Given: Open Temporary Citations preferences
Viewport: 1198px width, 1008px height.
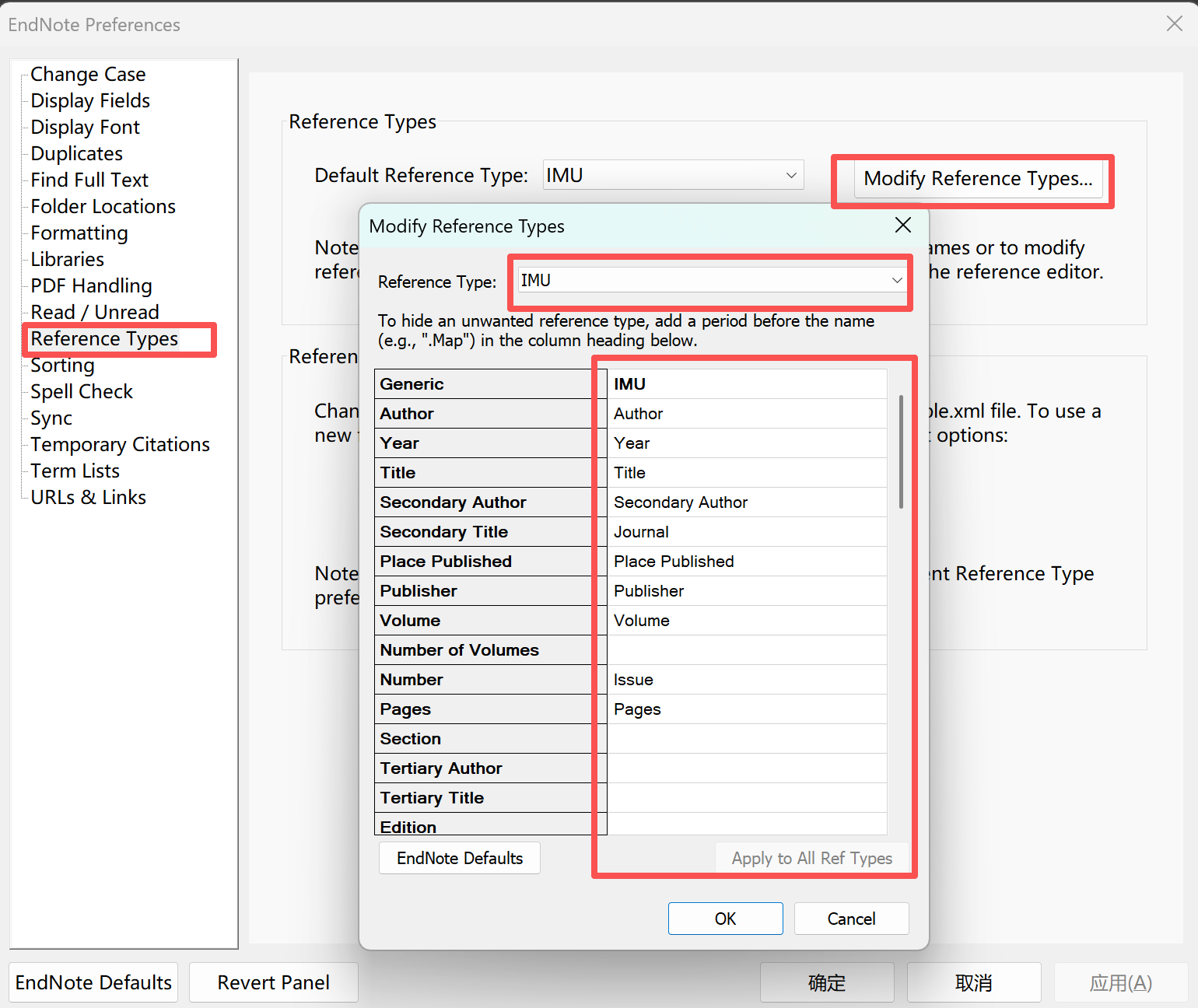Looking at the screenshot, I should coord(121,444).
